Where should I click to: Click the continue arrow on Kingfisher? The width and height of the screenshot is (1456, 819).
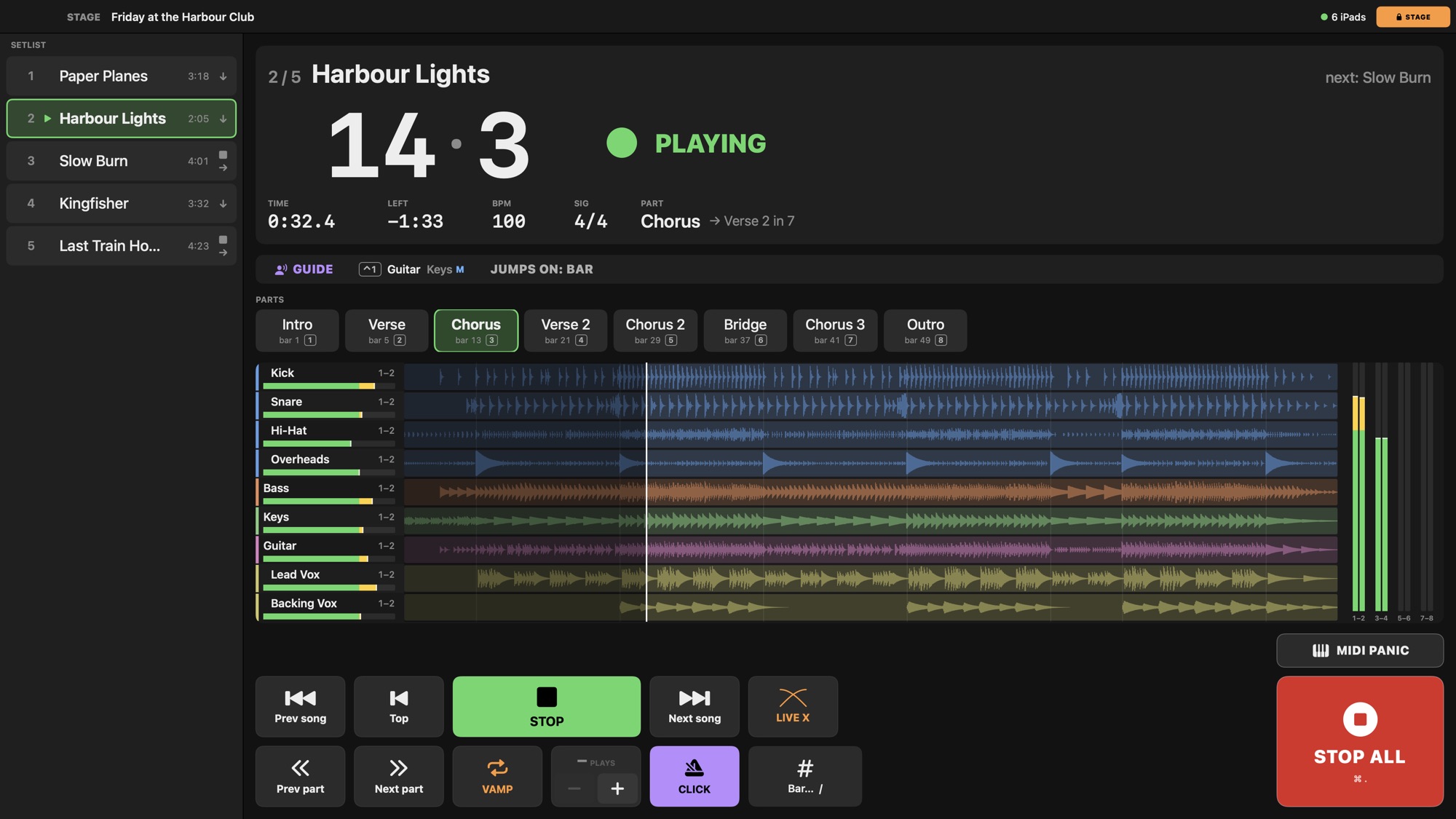(x=223, y=204)
